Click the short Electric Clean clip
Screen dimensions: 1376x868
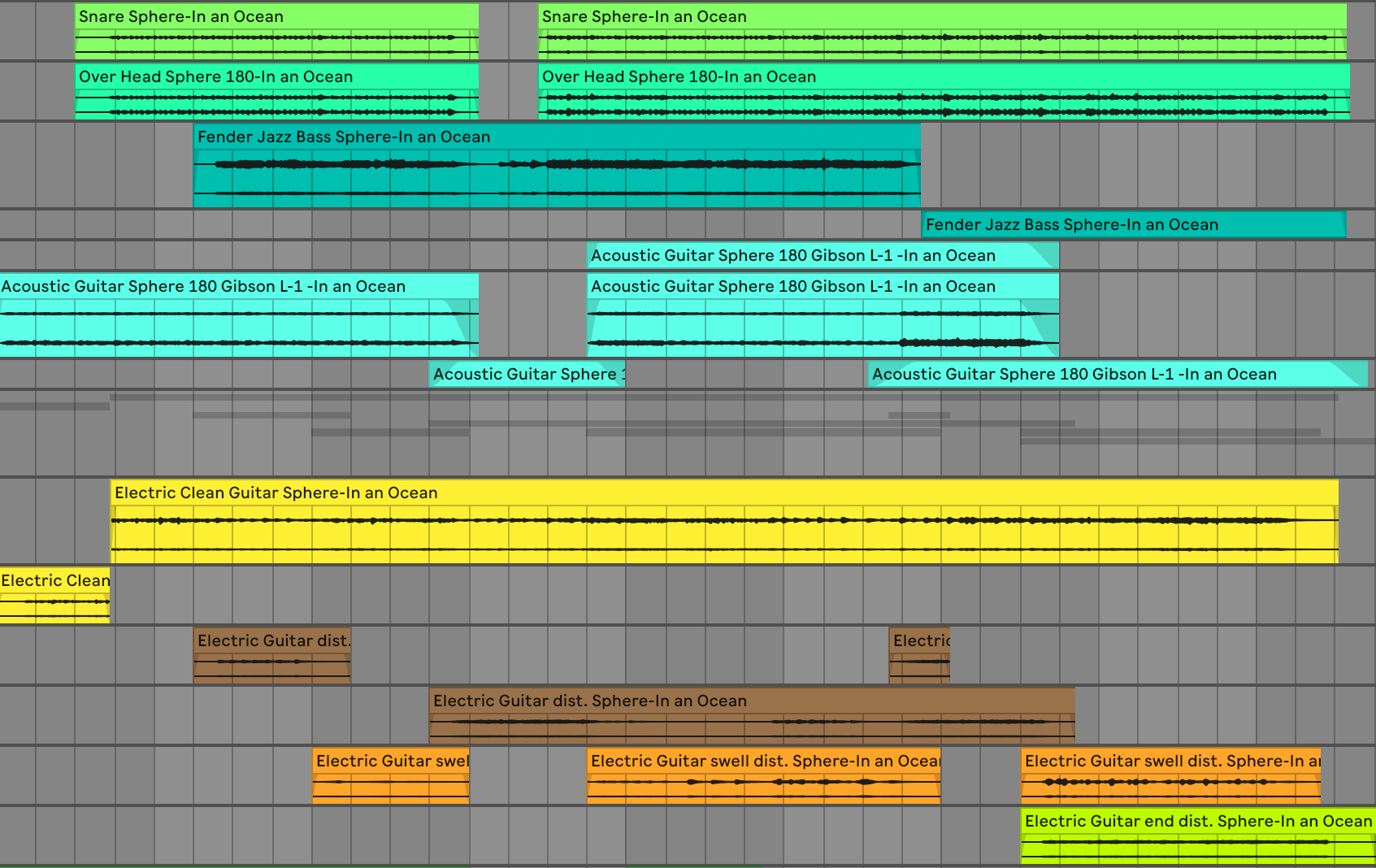pos(54,595)
